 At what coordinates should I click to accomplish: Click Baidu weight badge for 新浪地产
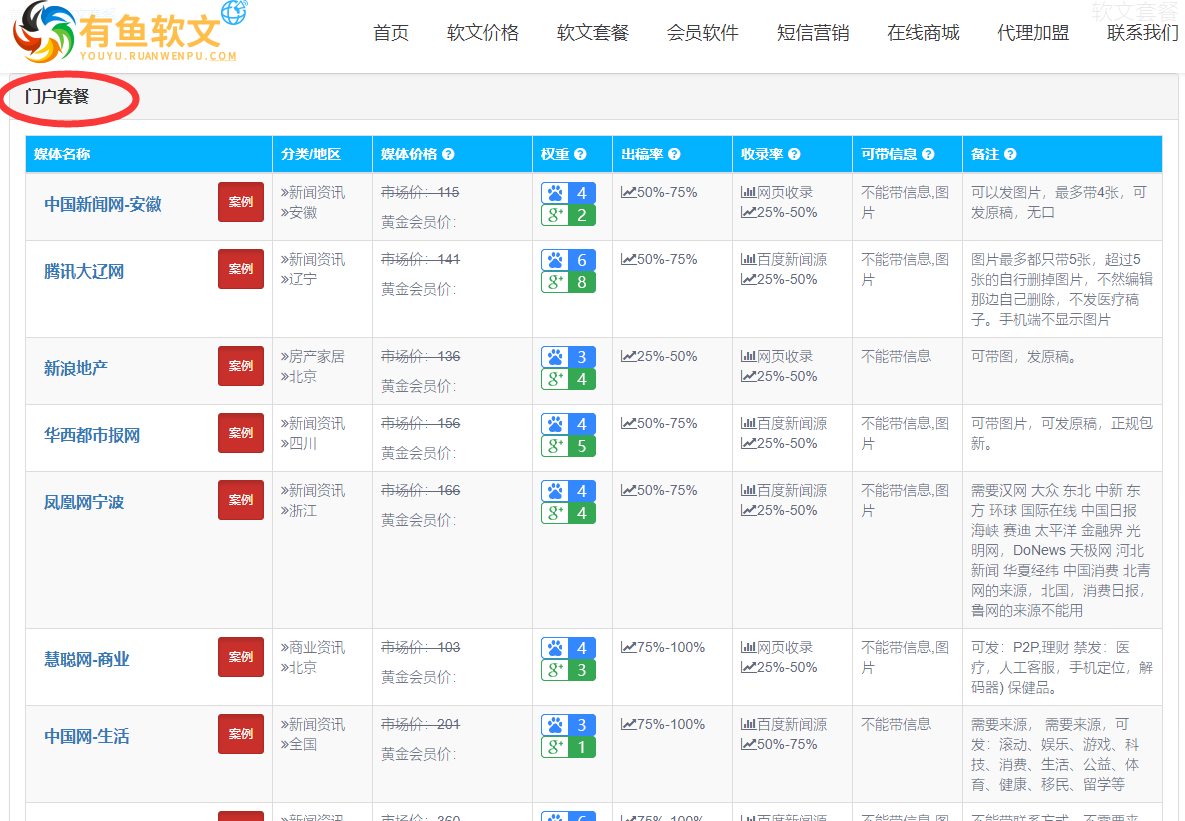(x=568, y=357)
